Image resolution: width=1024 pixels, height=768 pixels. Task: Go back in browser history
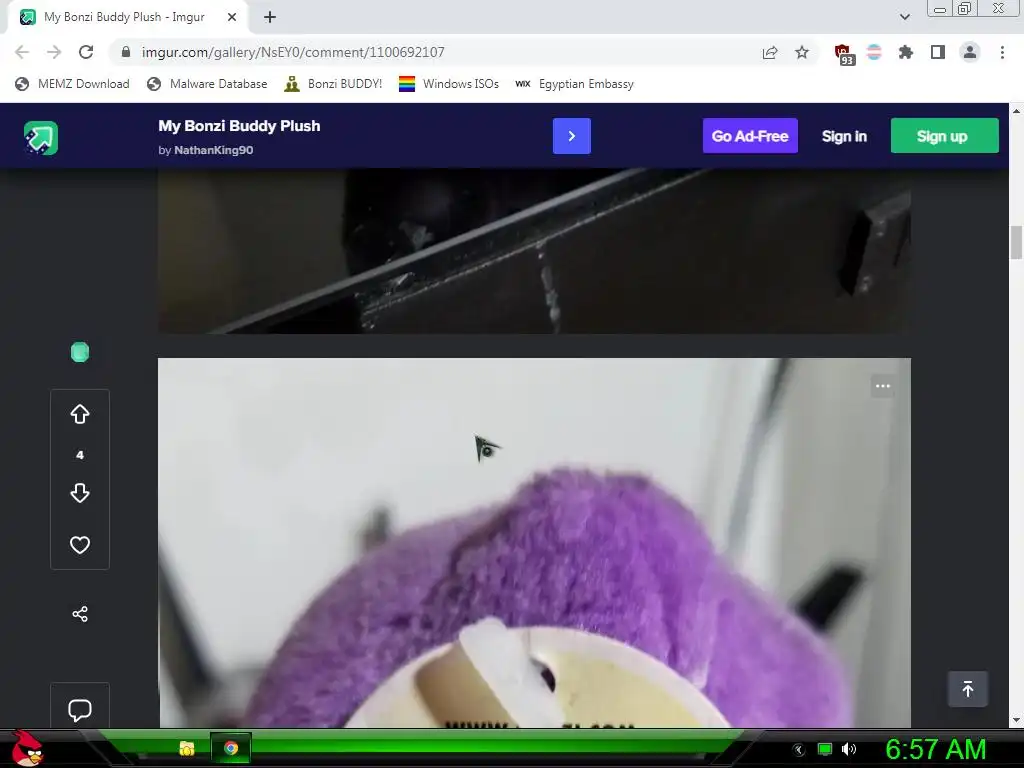(x=22, y=52)
